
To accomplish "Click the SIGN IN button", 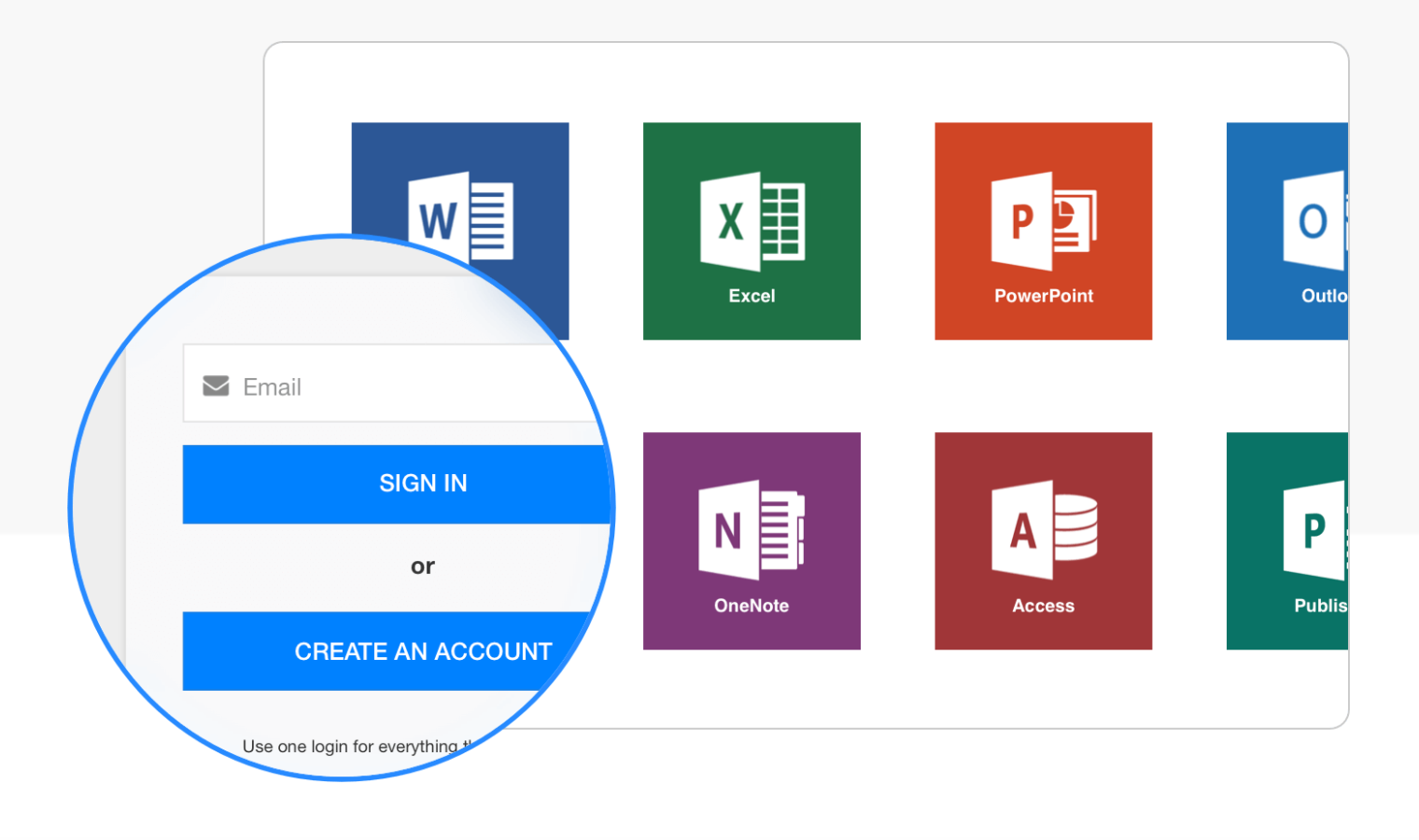I will 397,484.
